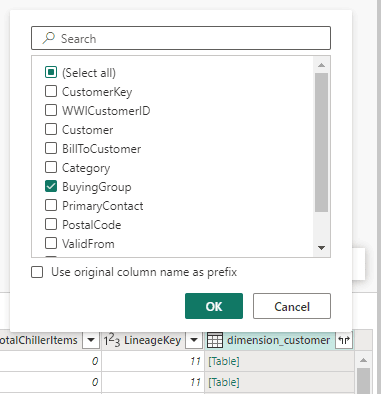Toggle the (Select all) checkbox
This screenshot has height=394, width=381.
[x=51, y=72]
